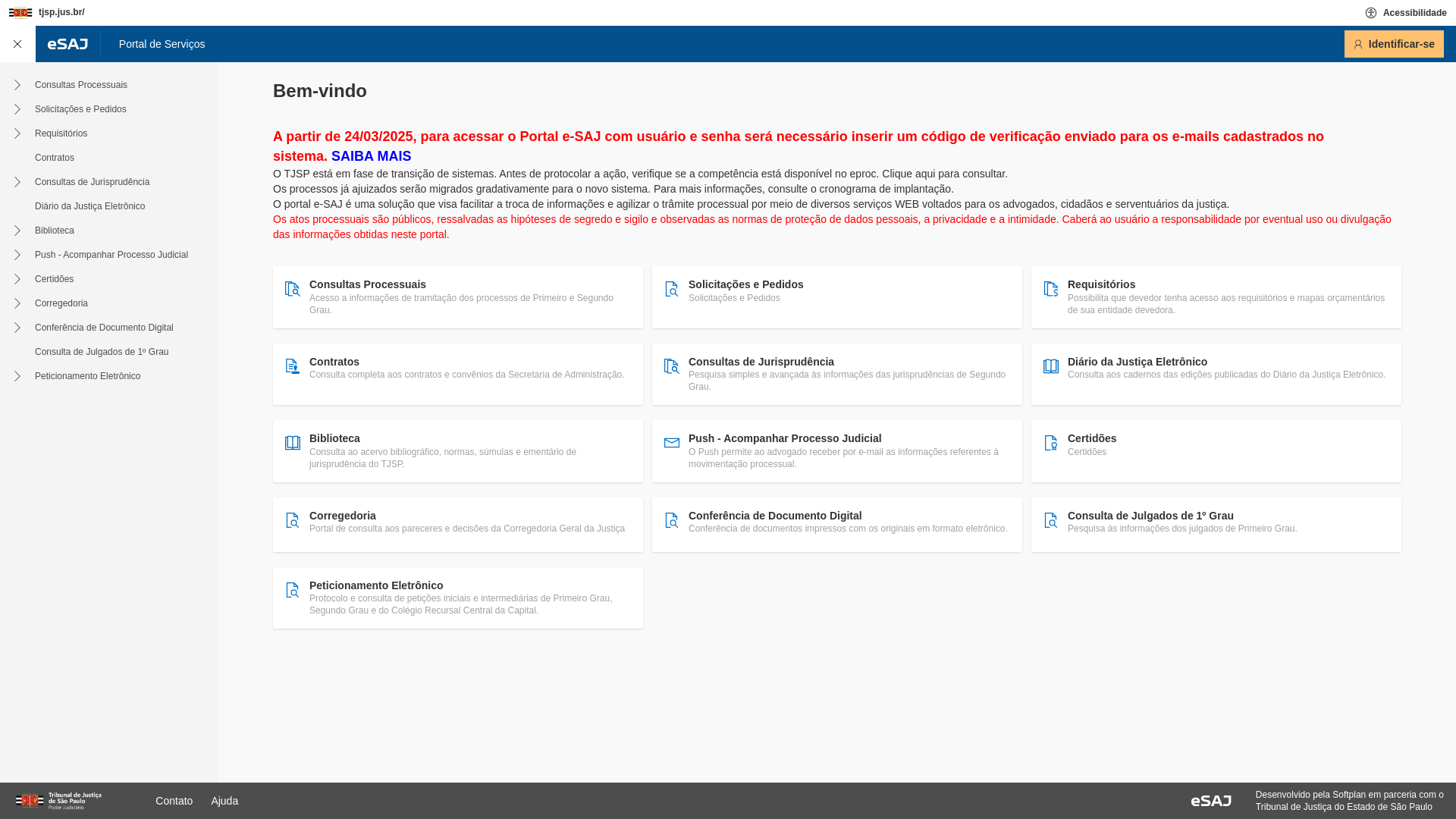1456x819 pixels.
Task: Click Contato link in footer
Action: click(x=174, y=801)
